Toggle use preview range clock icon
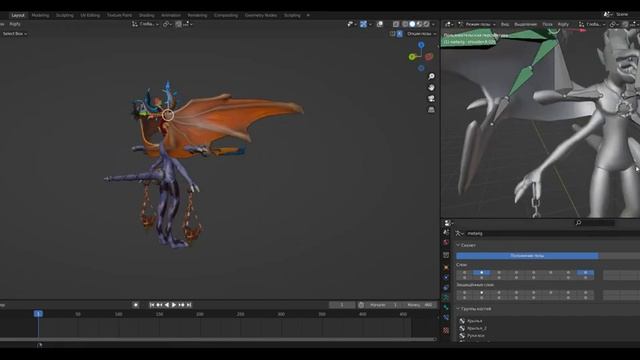The height and width of the screenshot is (360, 640). click(361, 305)
